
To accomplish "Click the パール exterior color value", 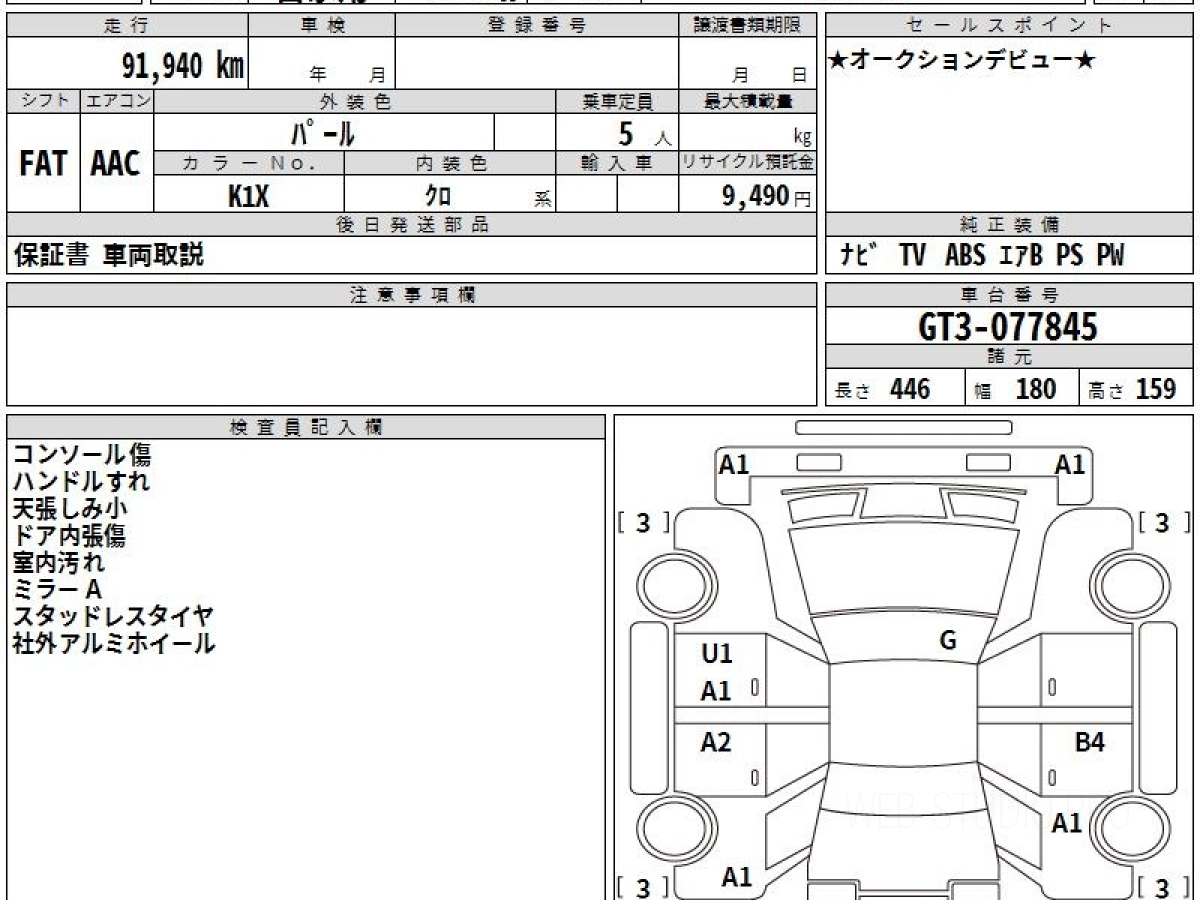I will pos(324,132).
